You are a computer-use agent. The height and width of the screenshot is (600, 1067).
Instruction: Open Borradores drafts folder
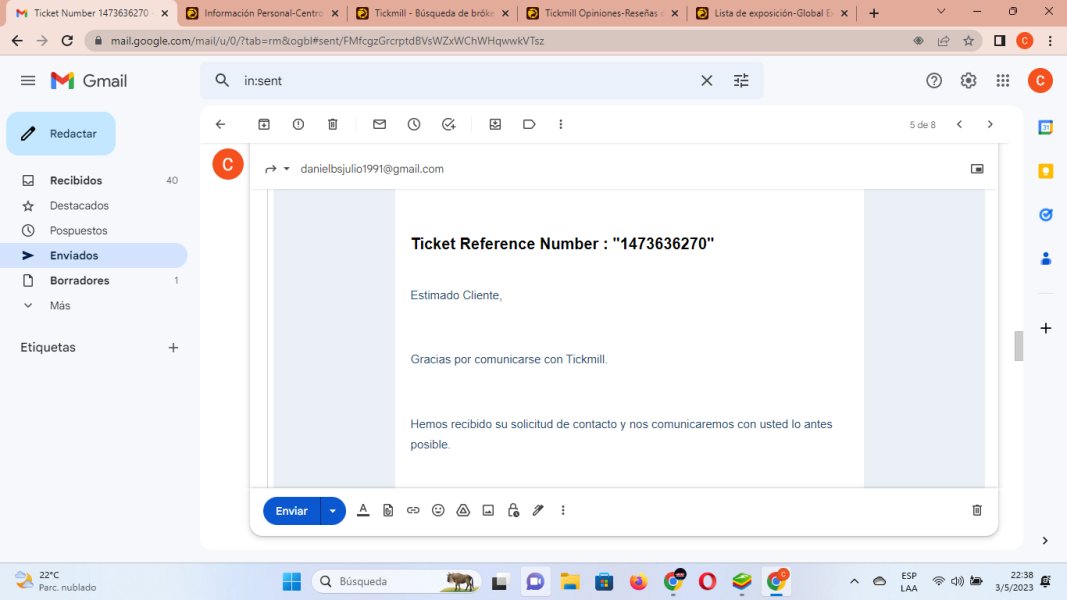click(95, 280)
